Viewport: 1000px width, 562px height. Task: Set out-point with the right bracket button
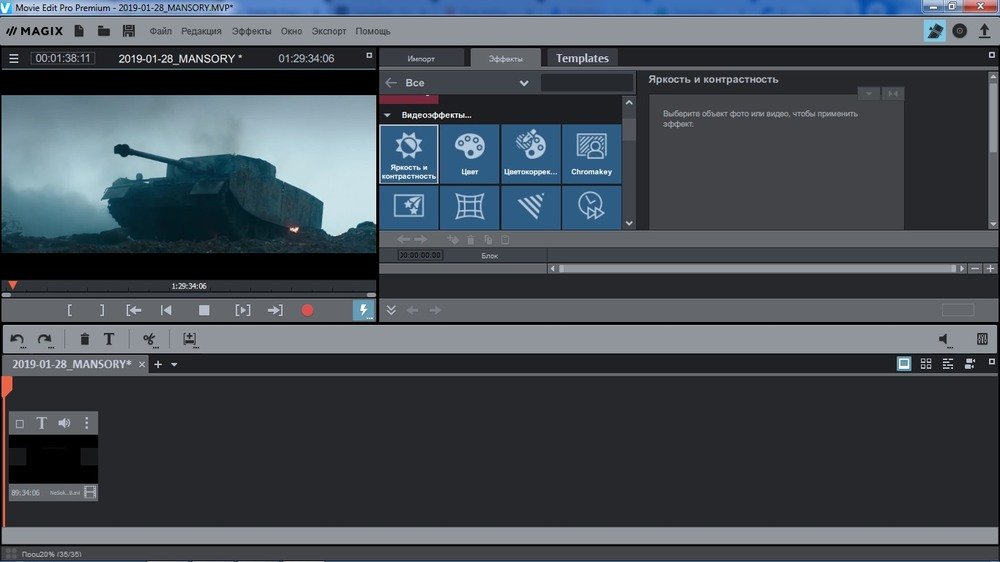102,311
